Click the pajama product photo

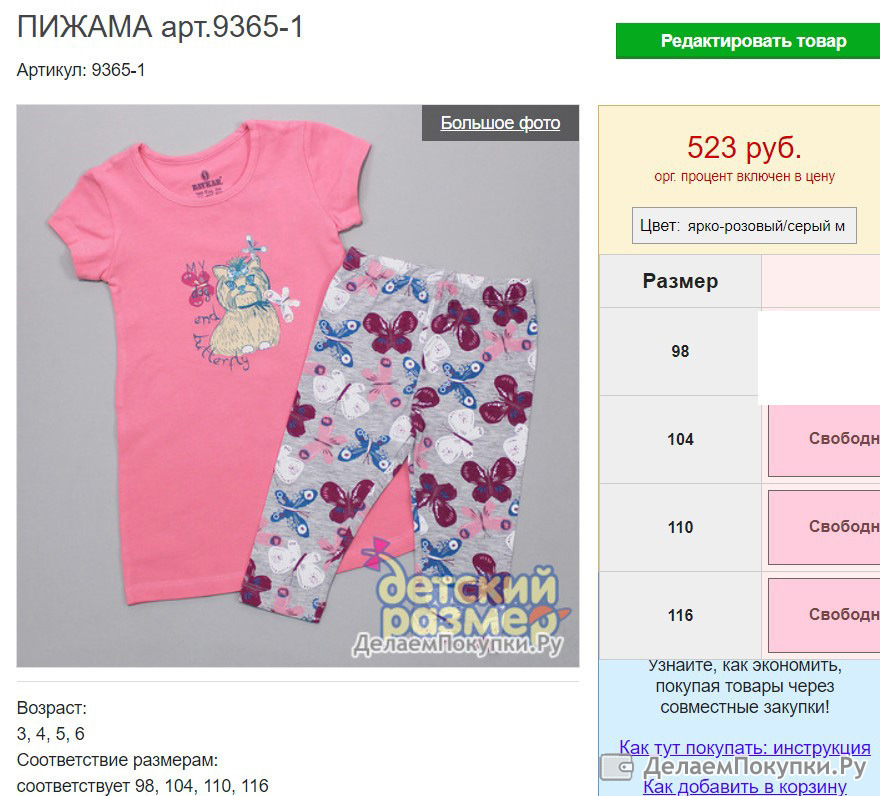point(297,386)
